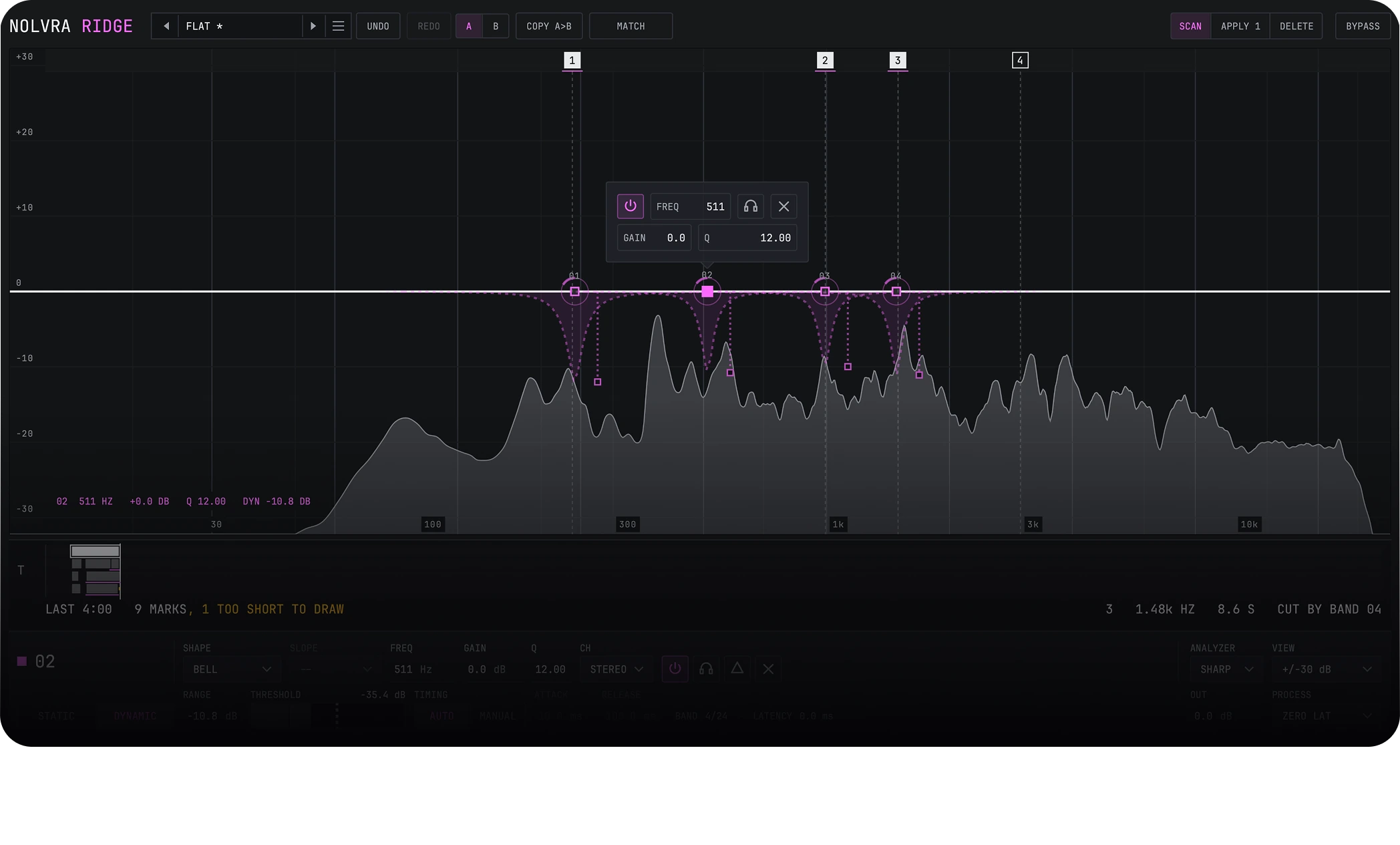
Task: Click APPLY 1 button
Action: [x=1240, y=26]
